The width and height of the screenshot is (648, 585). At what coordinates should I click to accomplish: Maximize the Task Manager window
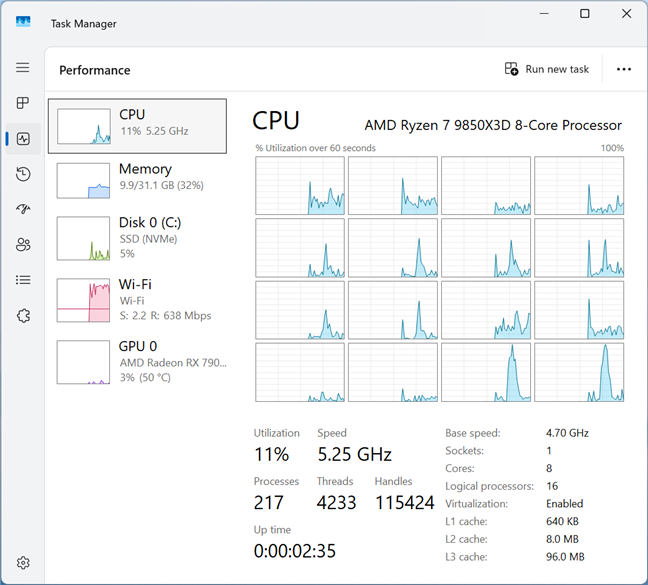[585, 14]
